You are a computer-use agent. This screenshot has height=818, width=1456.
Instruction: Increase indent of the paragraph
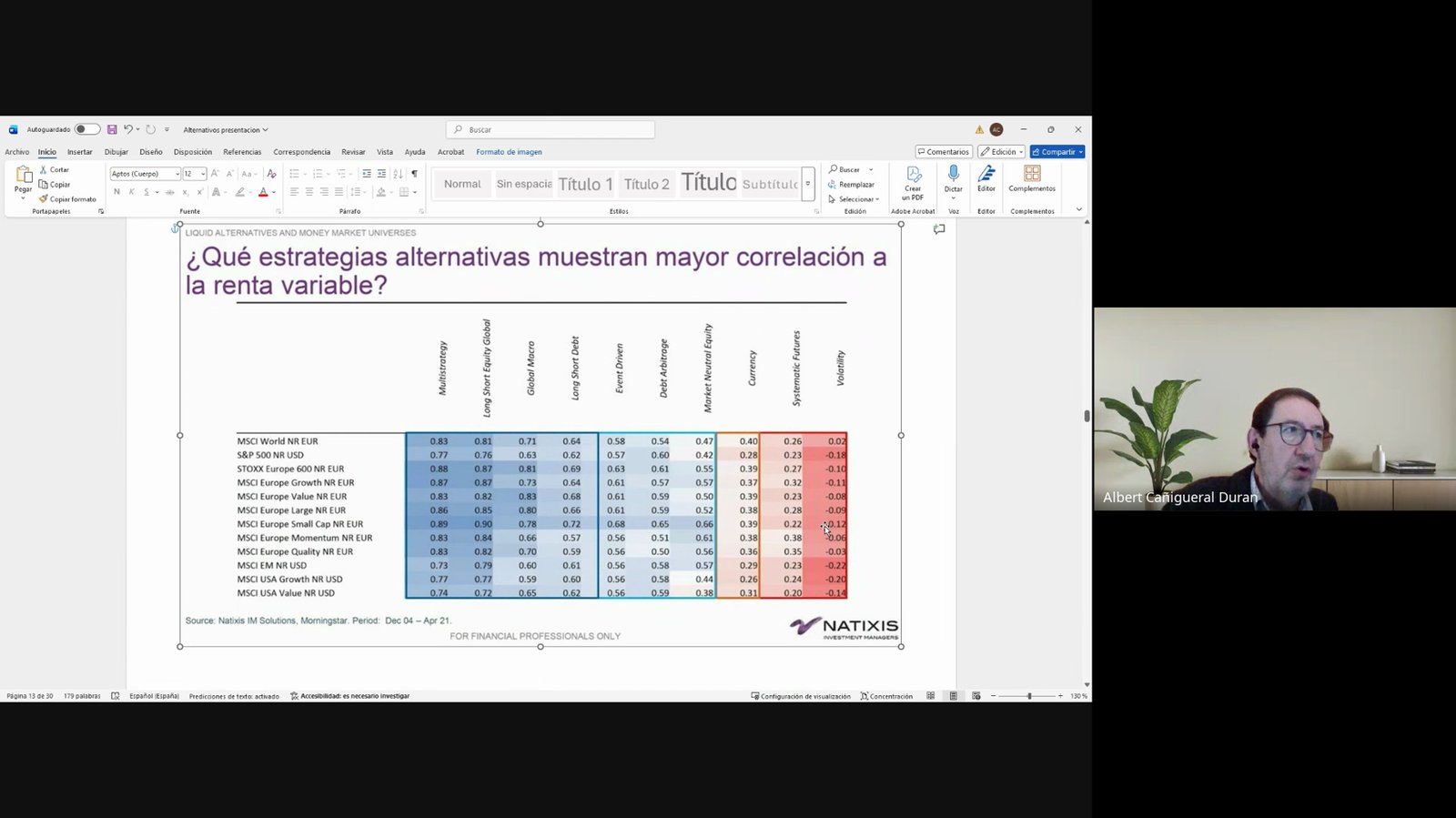coord(381,174)
